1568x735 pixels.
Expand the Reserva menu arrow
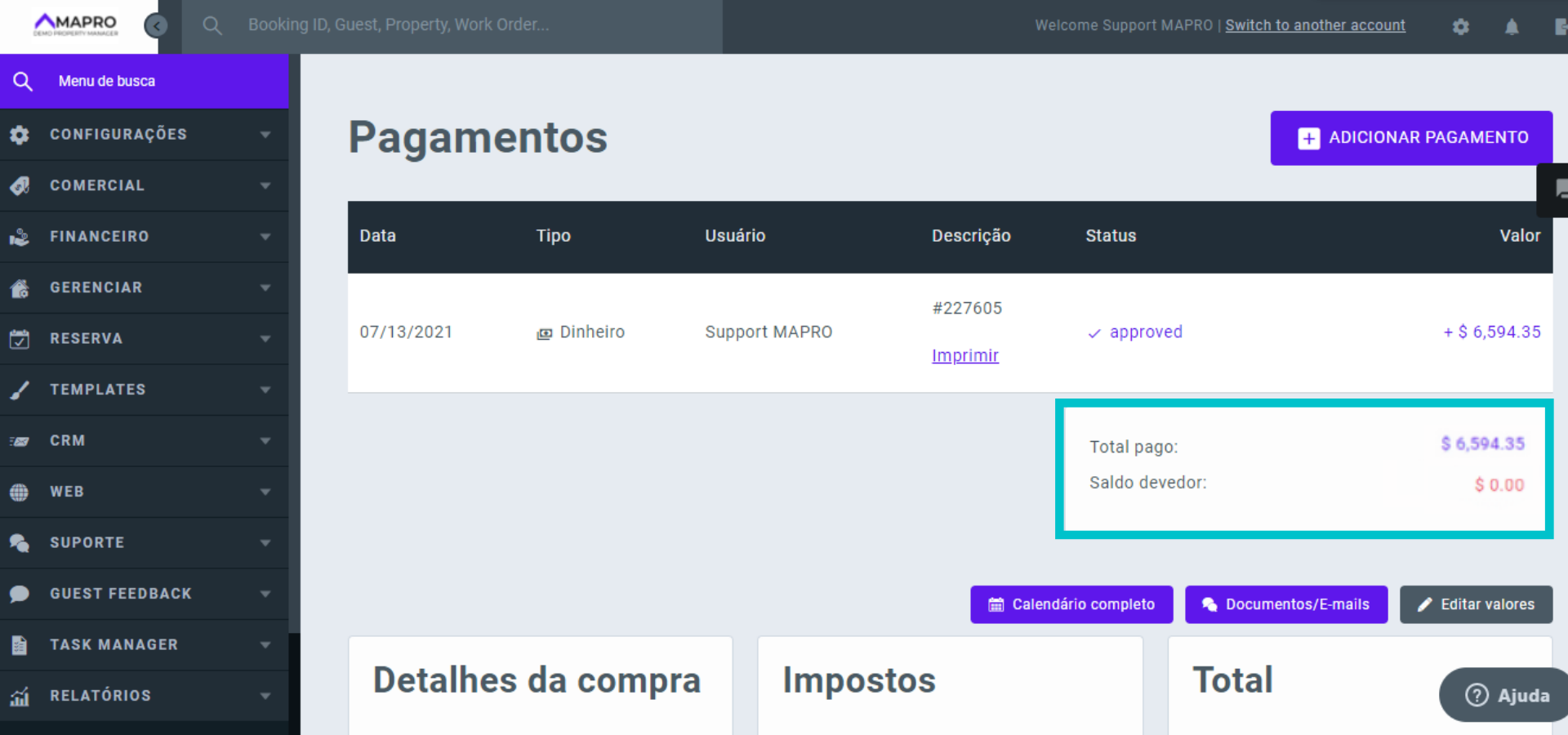[265, 339]
